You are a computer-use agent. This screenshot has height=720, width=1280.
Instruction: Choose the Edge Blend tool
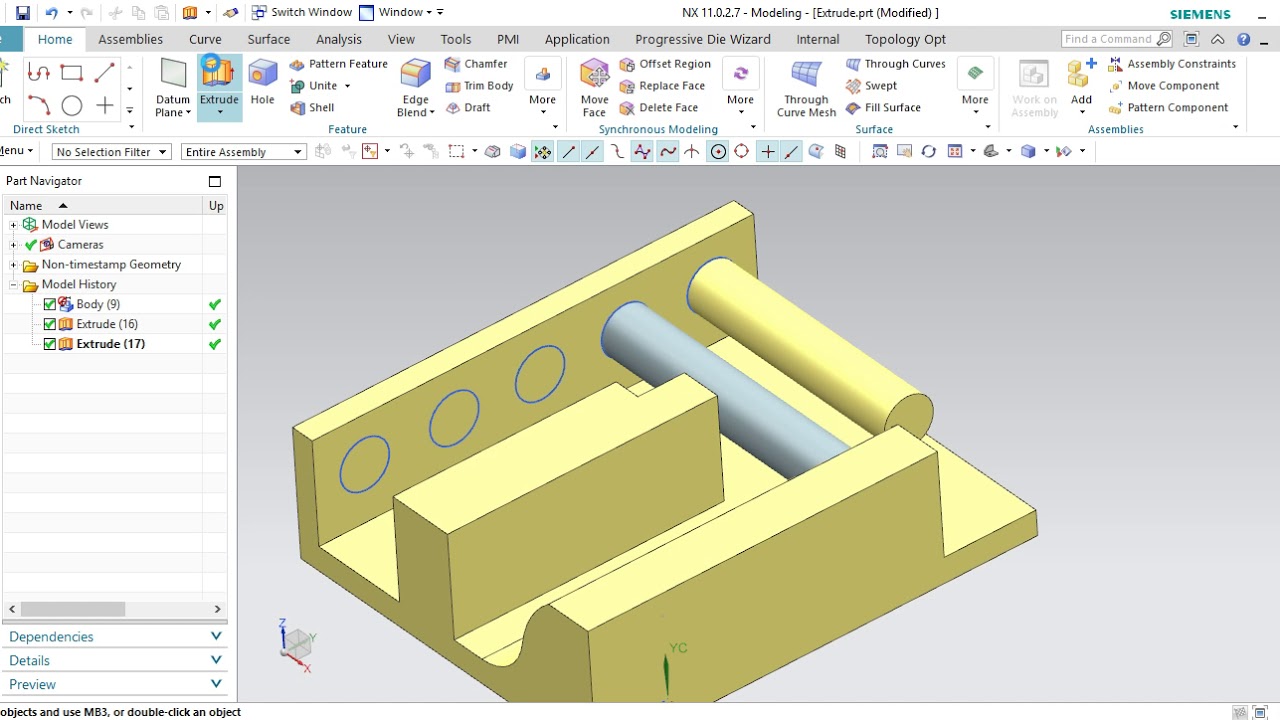click(416, 88)
